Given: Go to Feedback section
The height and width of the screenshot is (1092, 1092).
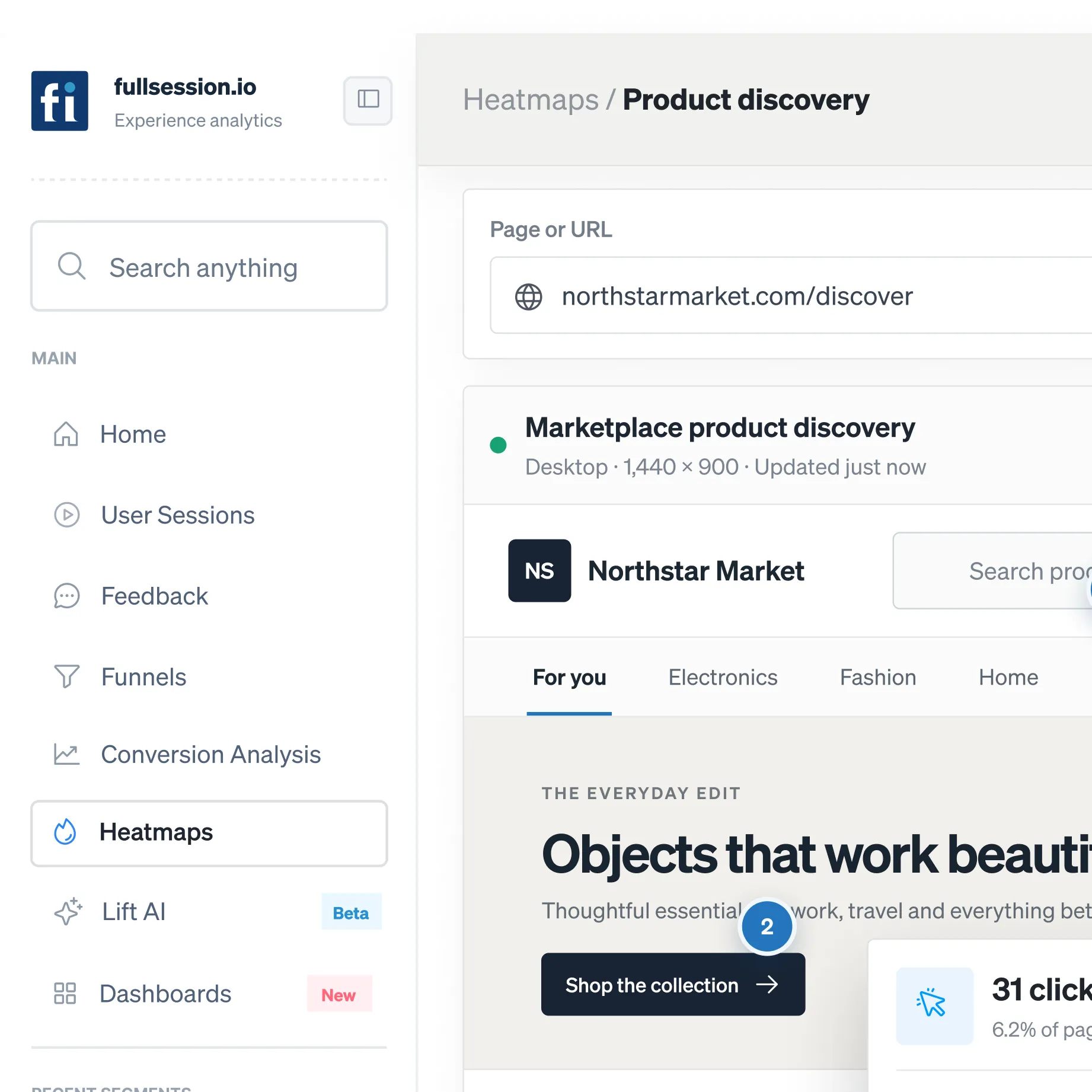Looking at the screenshot, I should (209, 596).
